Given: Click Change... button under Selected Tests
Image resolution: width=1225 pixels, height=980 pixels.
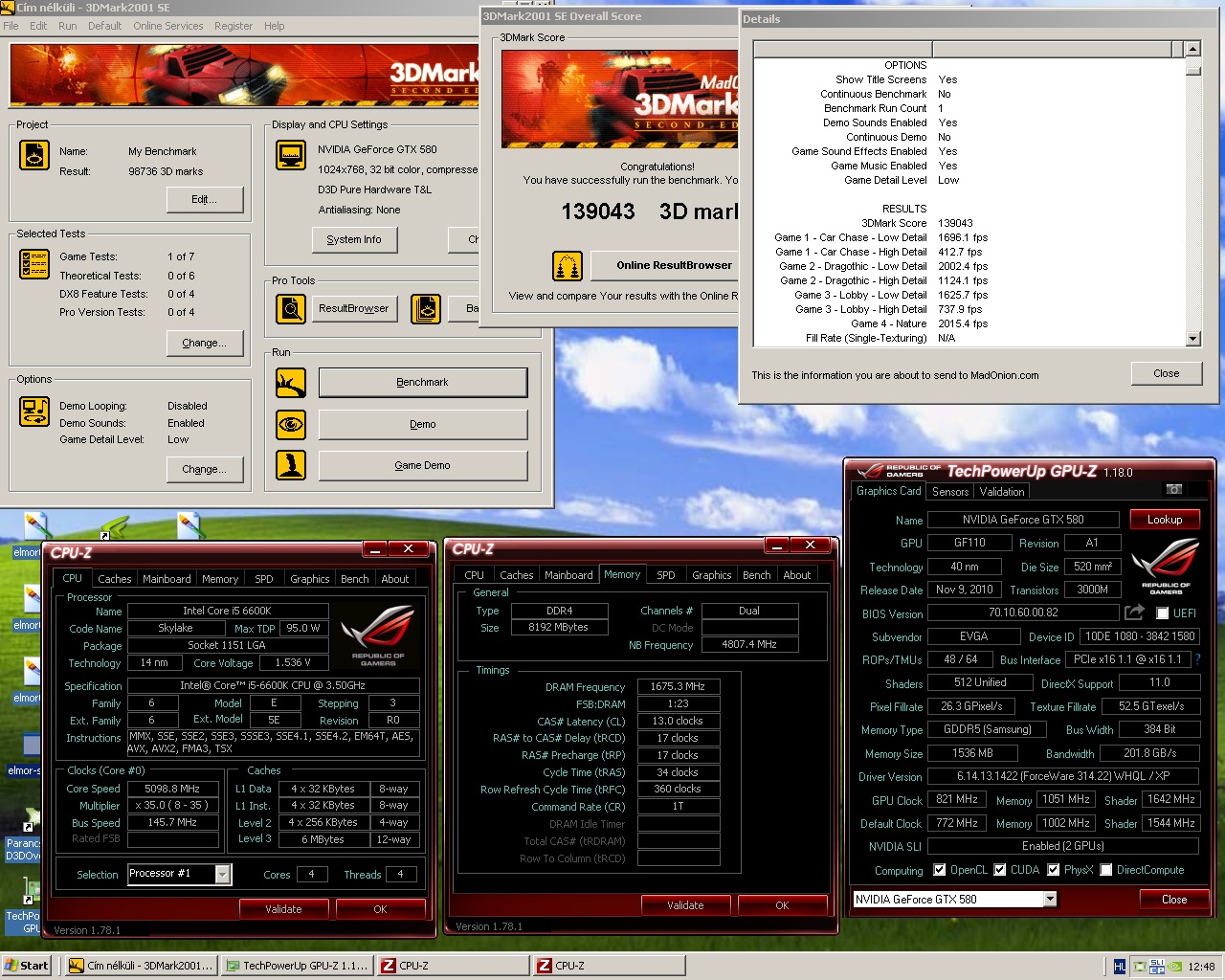Looking at the screenshot, I should (x=204, y=343).
